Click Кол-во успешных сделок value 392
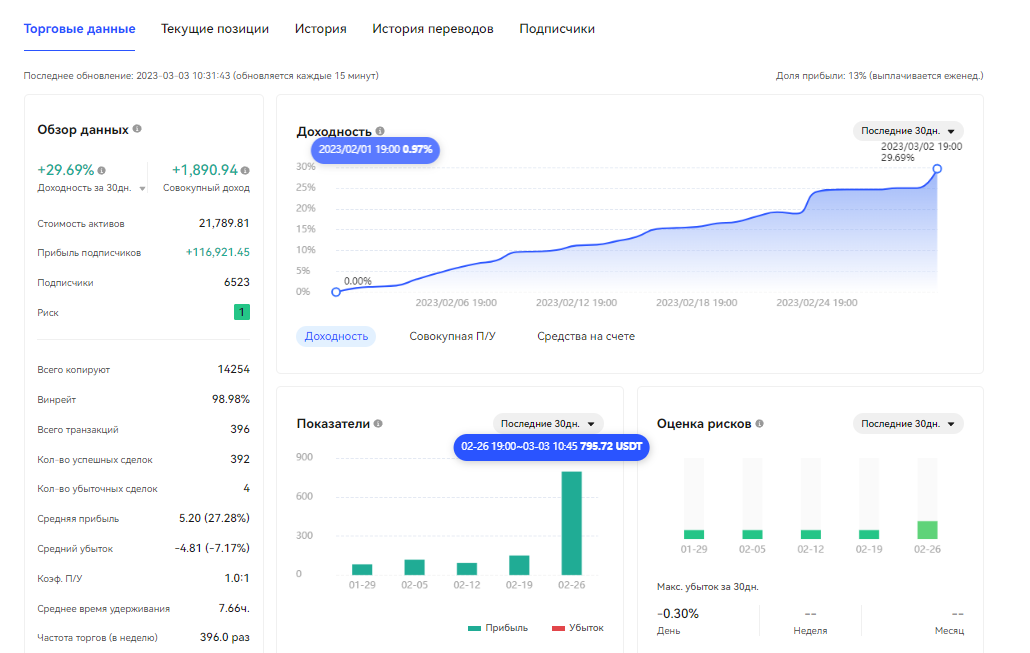The image size is (1030, 653). point(240,459)
